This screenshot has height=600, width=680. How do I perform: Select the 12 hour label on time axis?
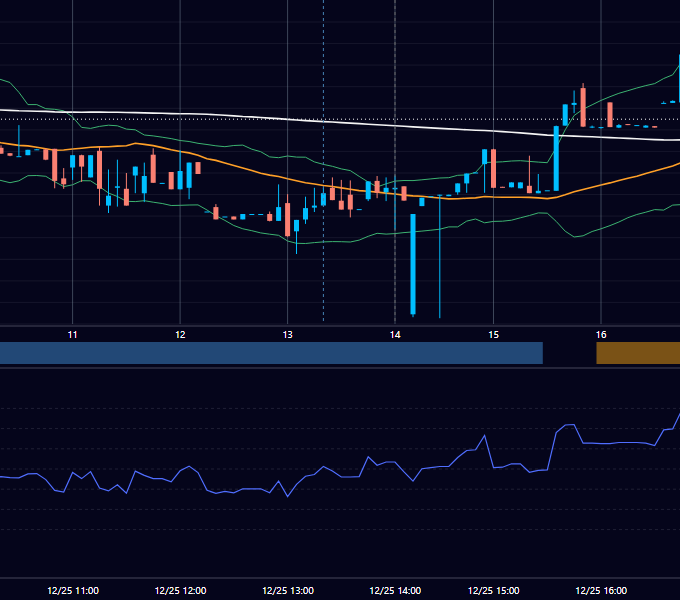[x=180, y=335]
